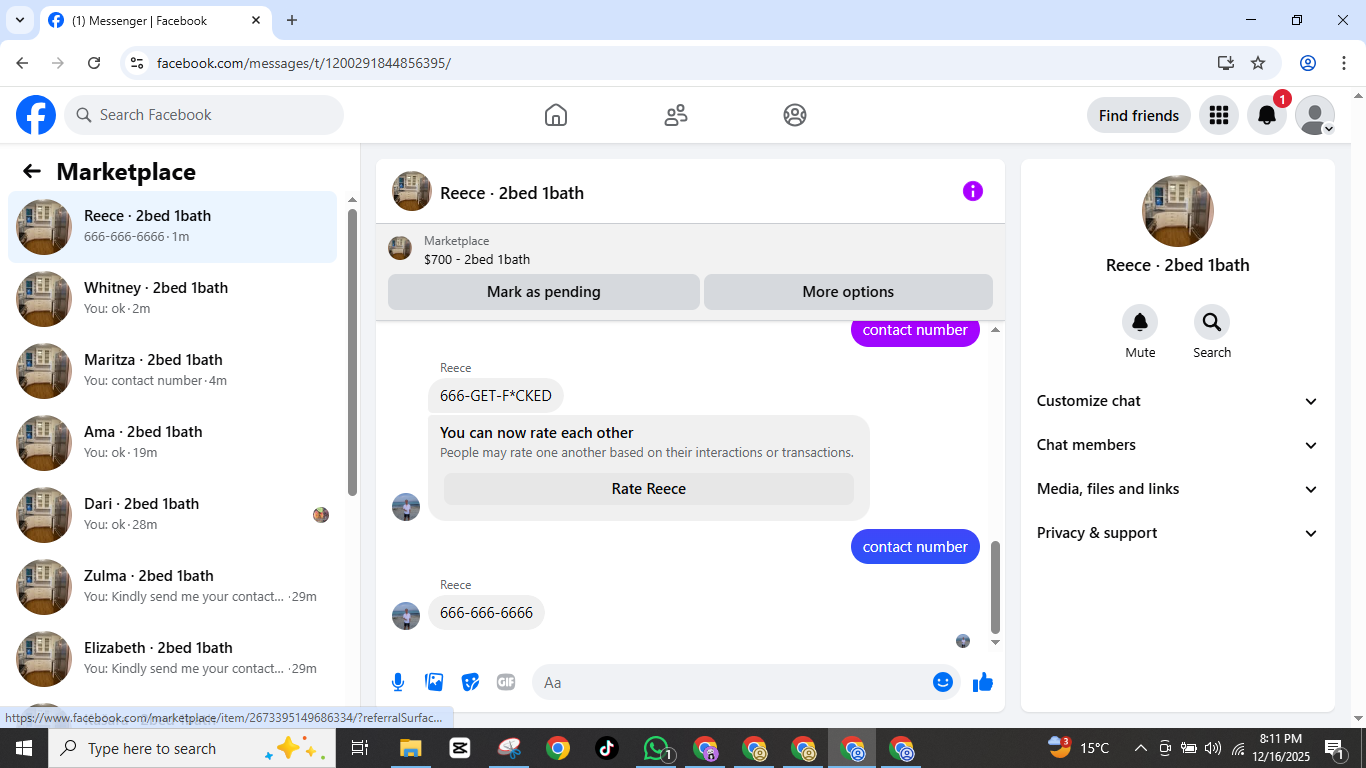Open Whitney · 2bed 1bath conversation

pos(173,299)
